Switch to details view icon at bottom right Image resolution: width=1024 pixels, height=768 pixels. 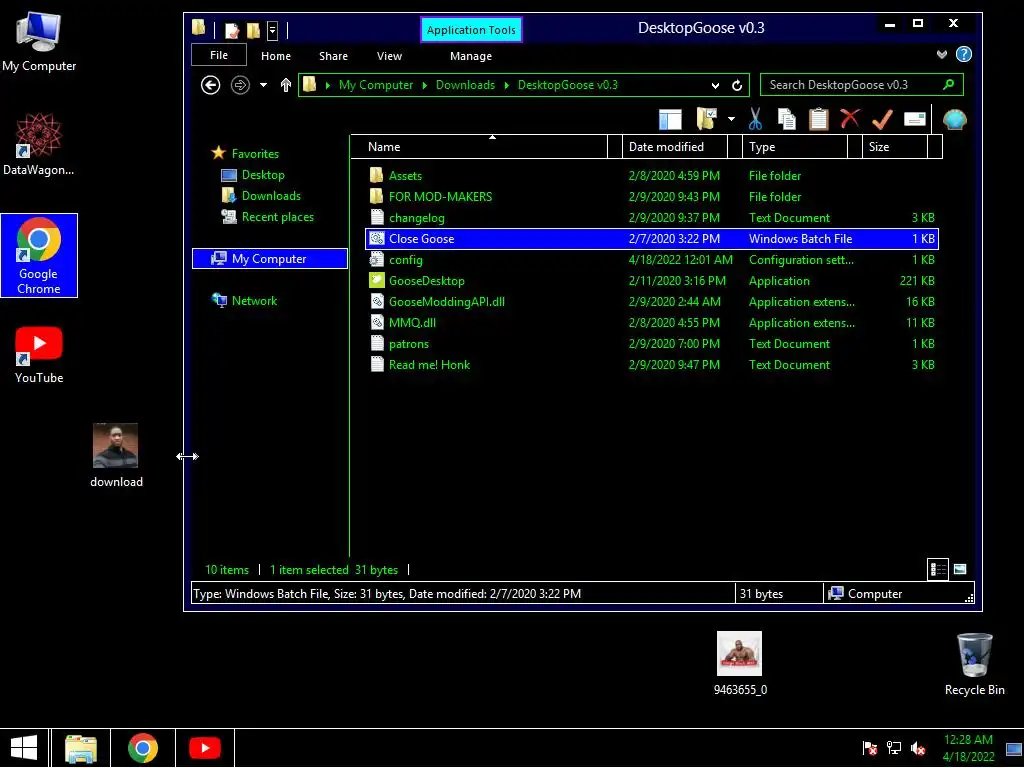938,569
